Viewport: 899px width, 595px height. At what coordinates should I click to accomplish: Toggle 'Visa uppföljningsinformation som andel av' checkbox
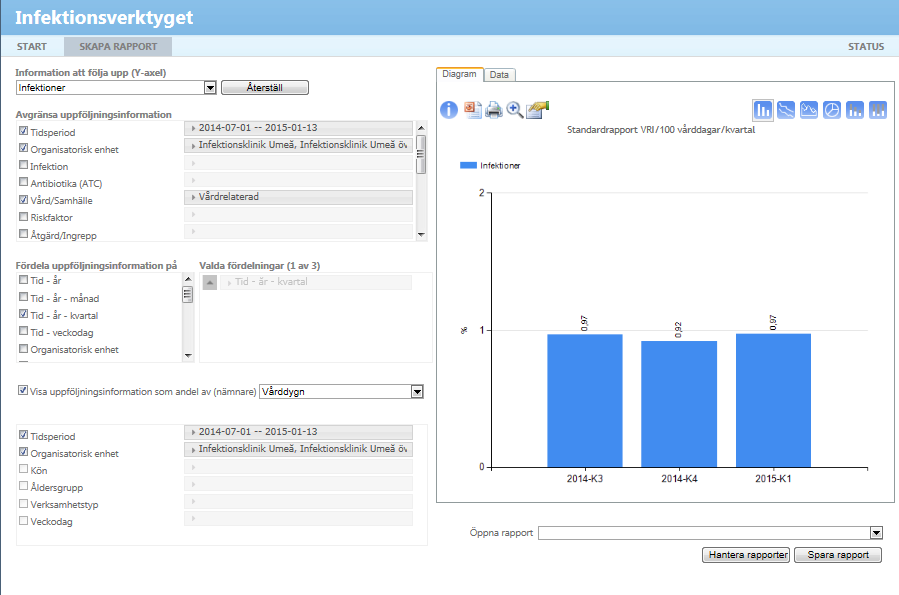point(23,390)
